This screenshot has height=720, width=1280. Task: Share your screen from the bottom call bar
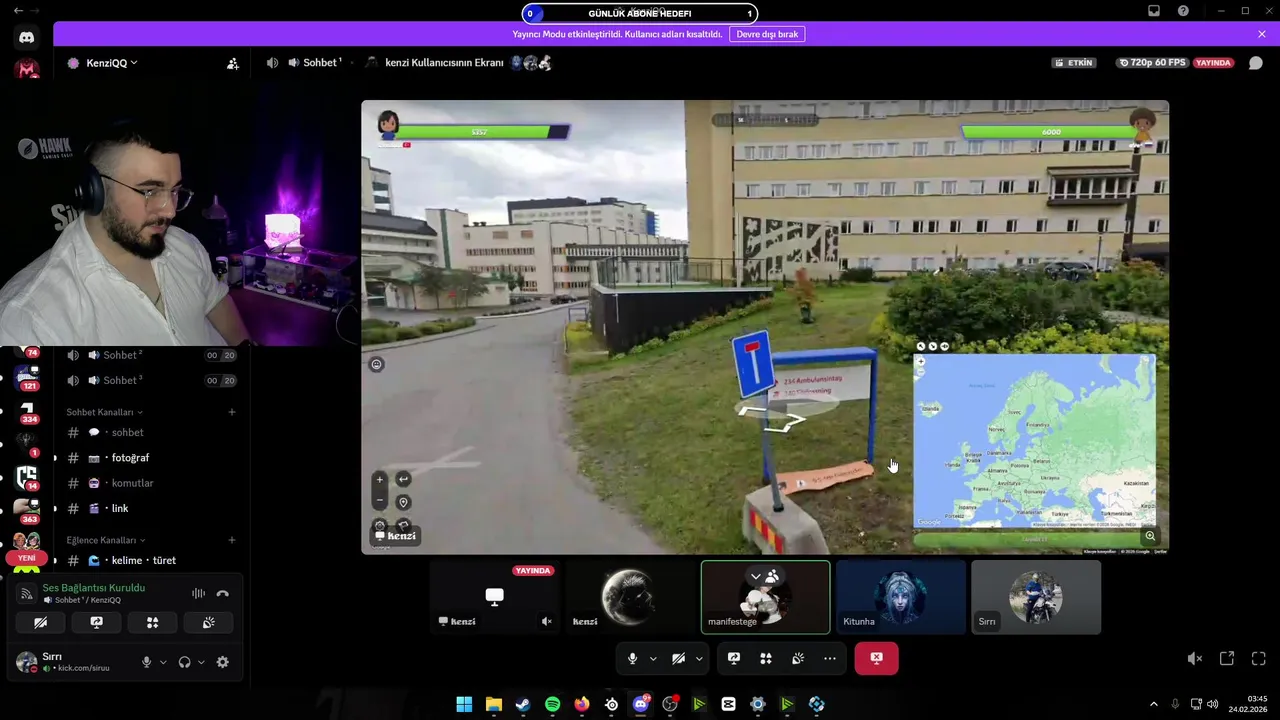[x=733, y=658]
